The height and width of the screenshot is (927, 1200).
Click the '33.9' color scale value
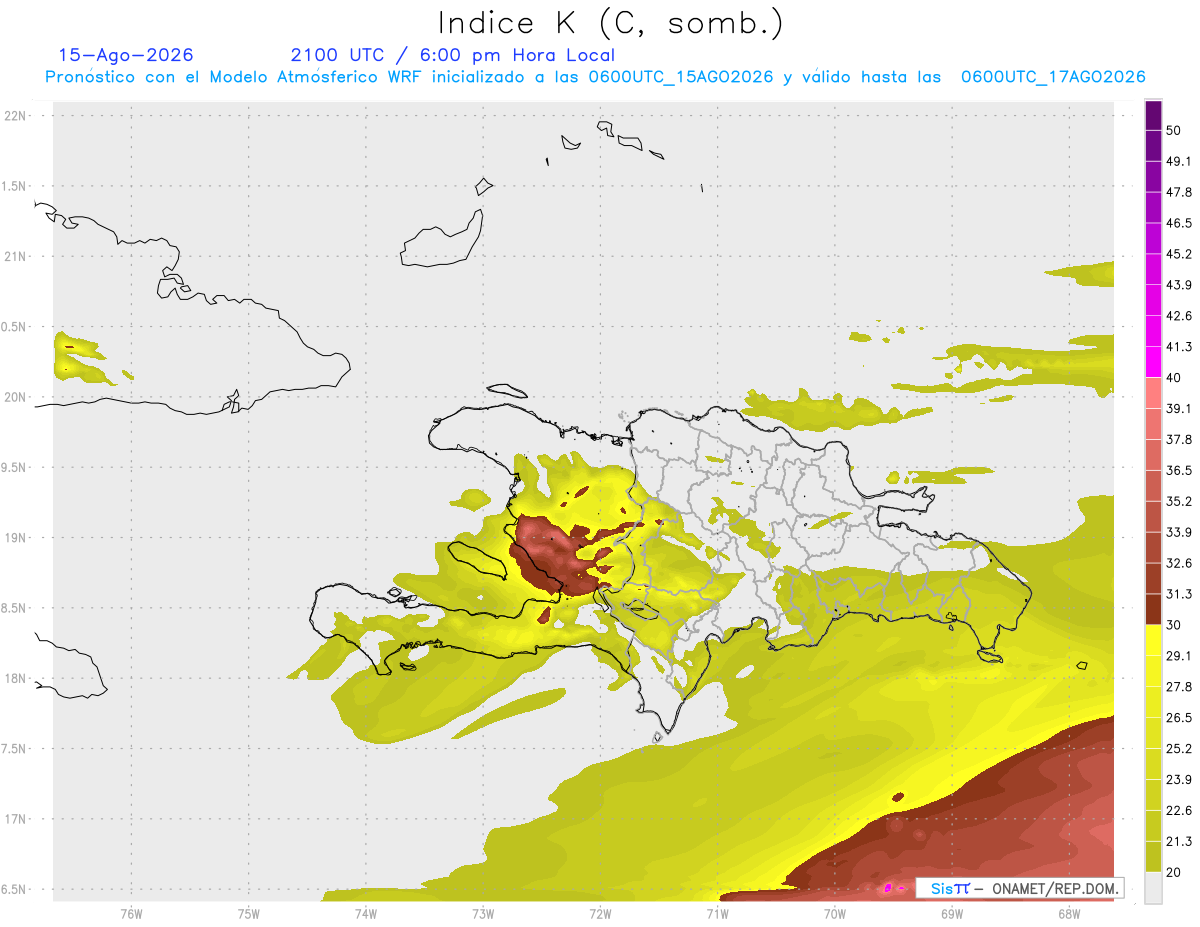(1179, 532)
